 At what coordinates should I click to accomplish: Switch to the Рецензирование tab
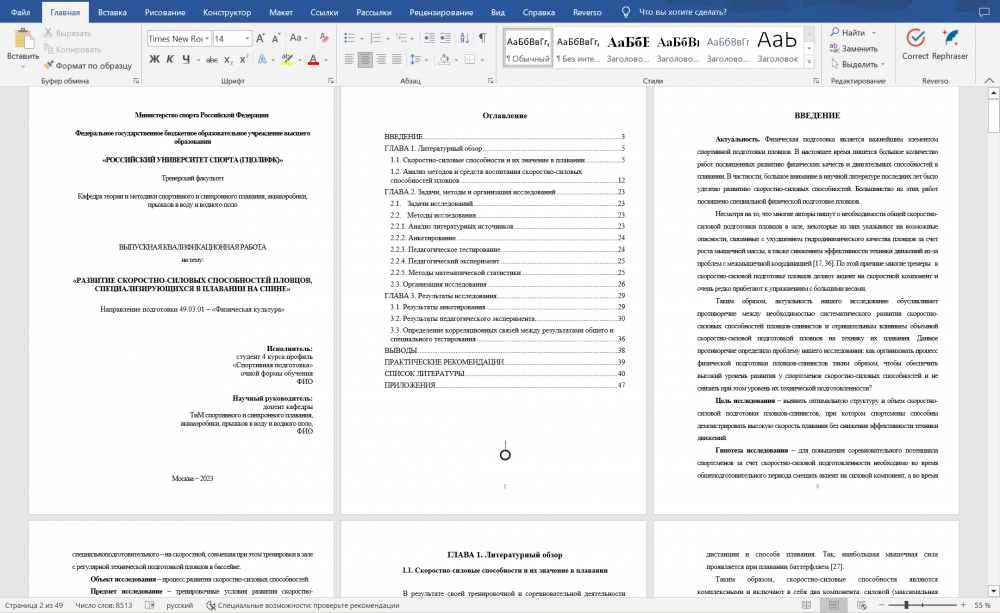point(441,12)
